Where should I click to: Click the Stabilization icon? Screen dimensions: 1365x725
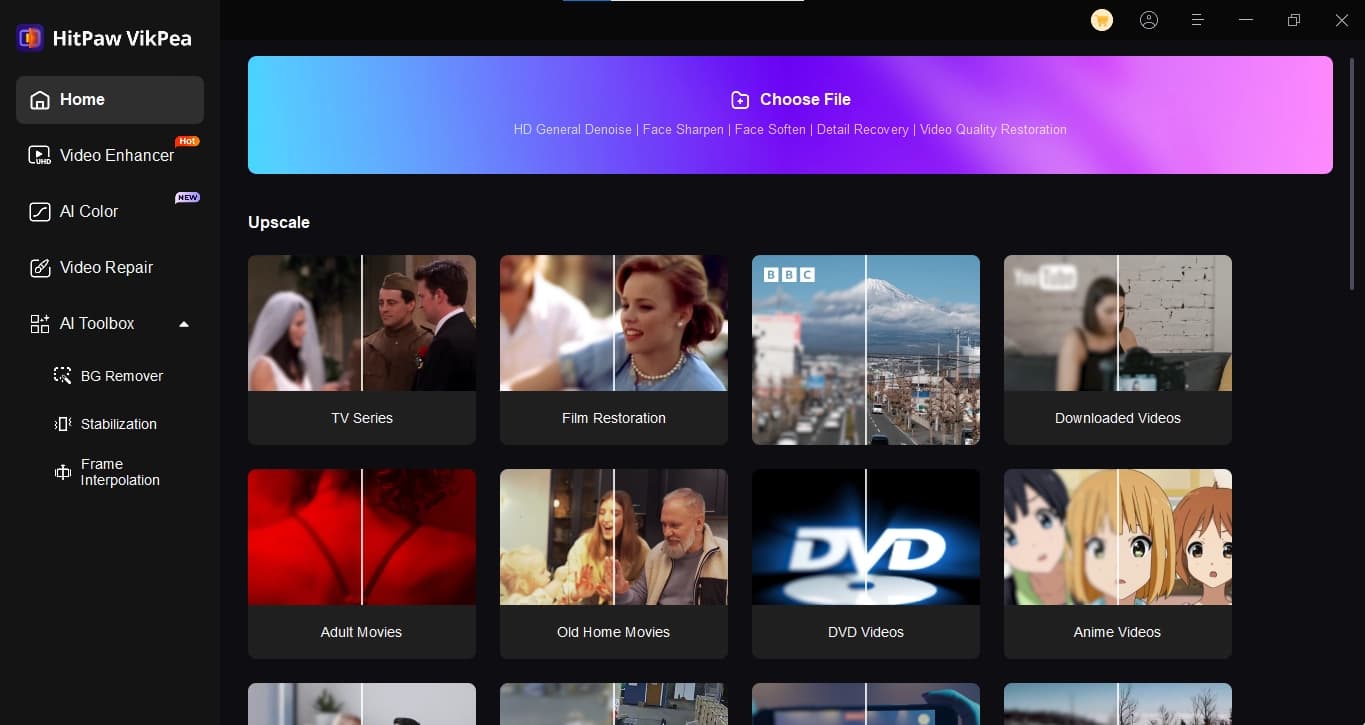(62, 424)
